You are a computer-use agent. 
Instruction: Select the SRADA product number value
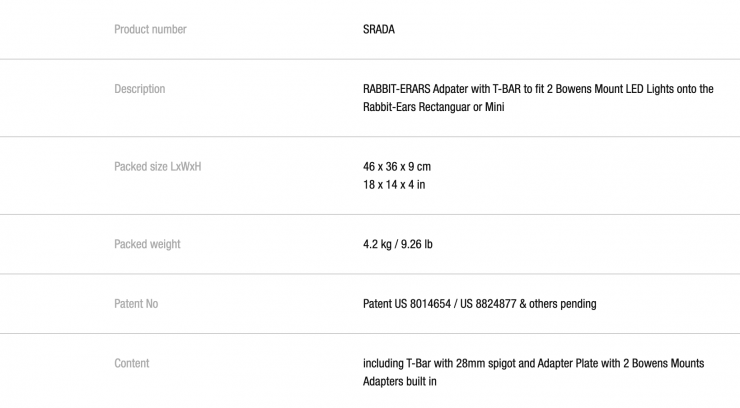tap(379, 30)
